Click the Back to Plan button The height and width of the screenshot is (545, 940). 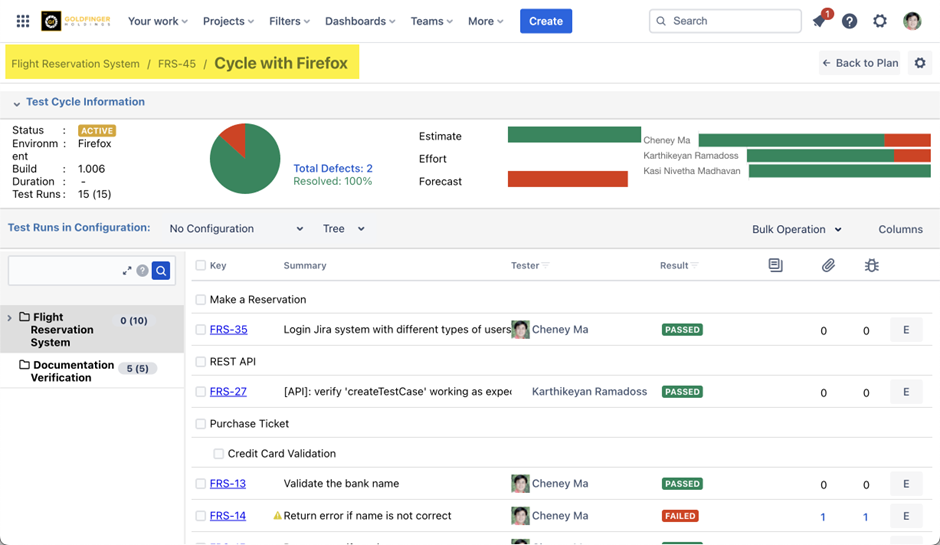point(859,63)
